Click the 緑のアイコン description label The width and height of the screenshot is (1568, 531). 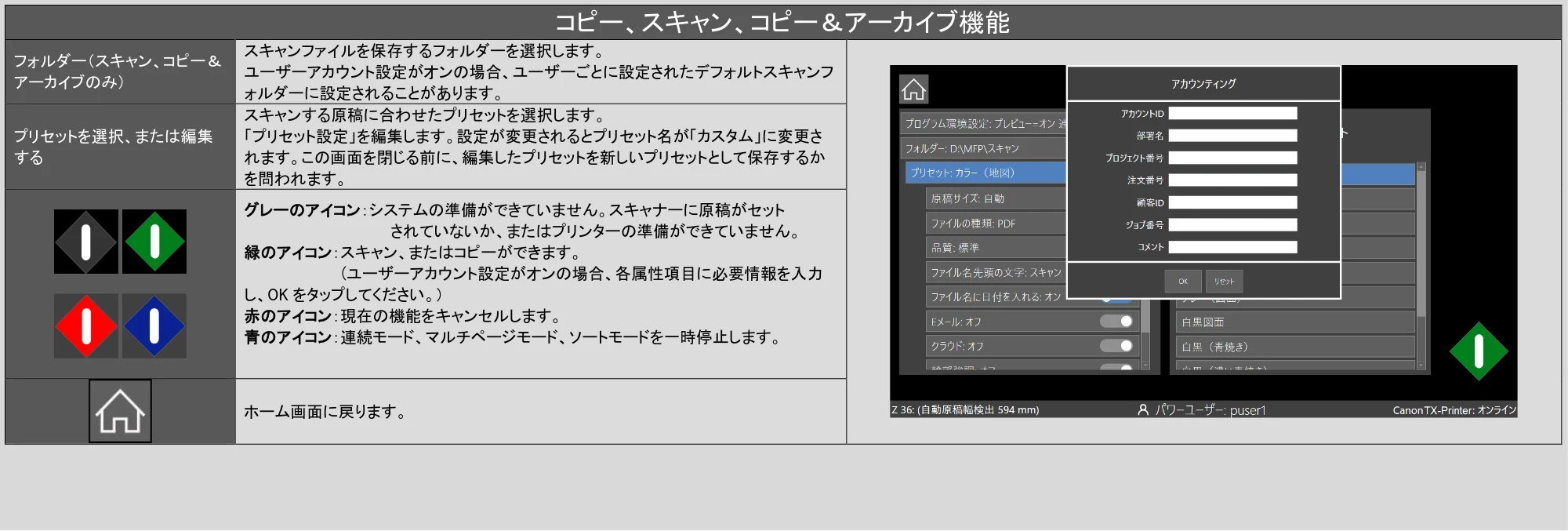click(288, 252)
